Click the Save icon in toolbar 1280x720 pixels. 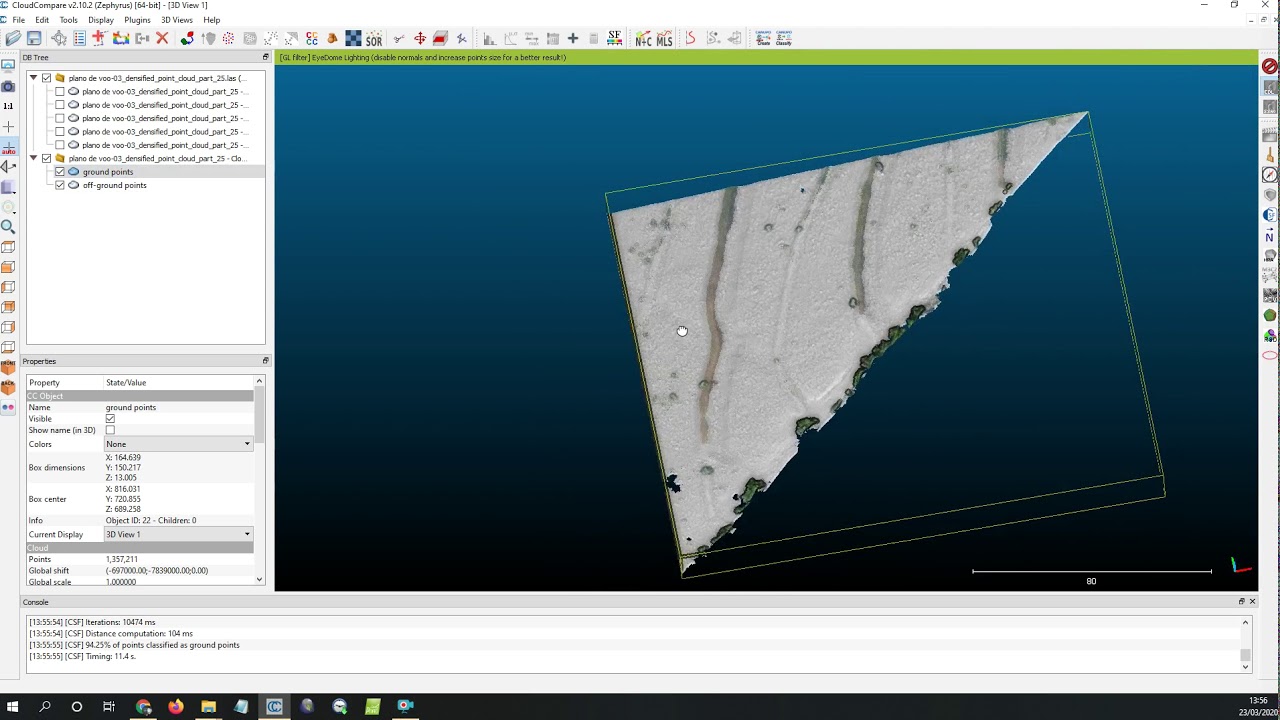coord(34,38)
